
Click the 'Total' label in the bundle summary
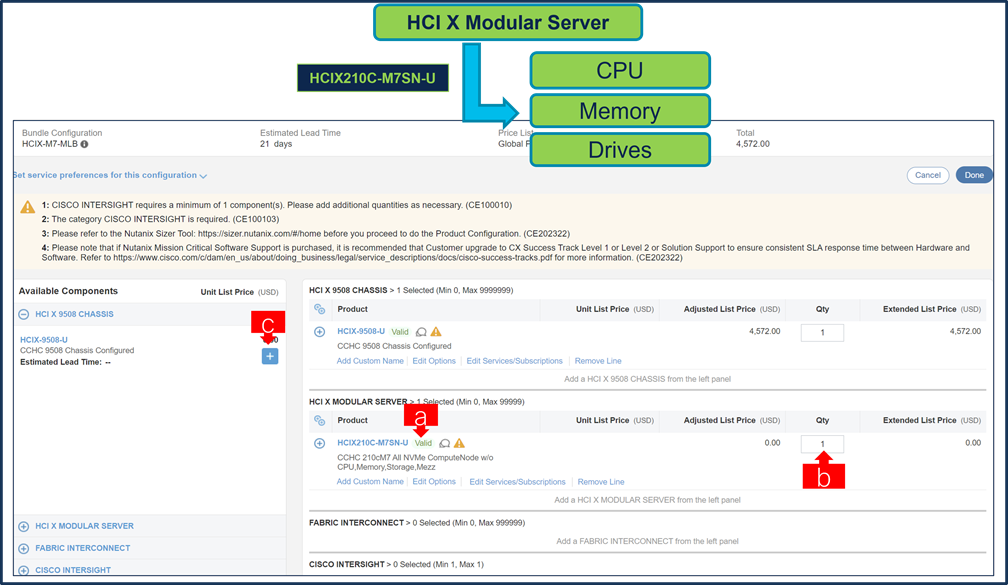[745, 133]
